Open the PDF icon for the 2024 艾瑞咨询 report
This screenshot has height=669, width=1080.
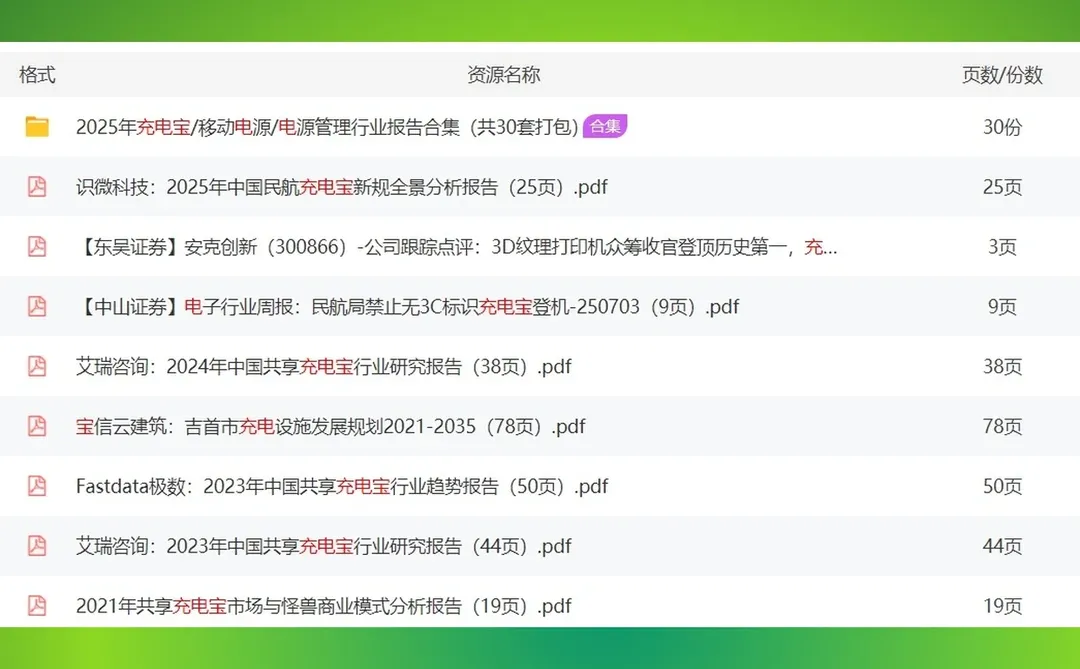(x=37, y=366)
